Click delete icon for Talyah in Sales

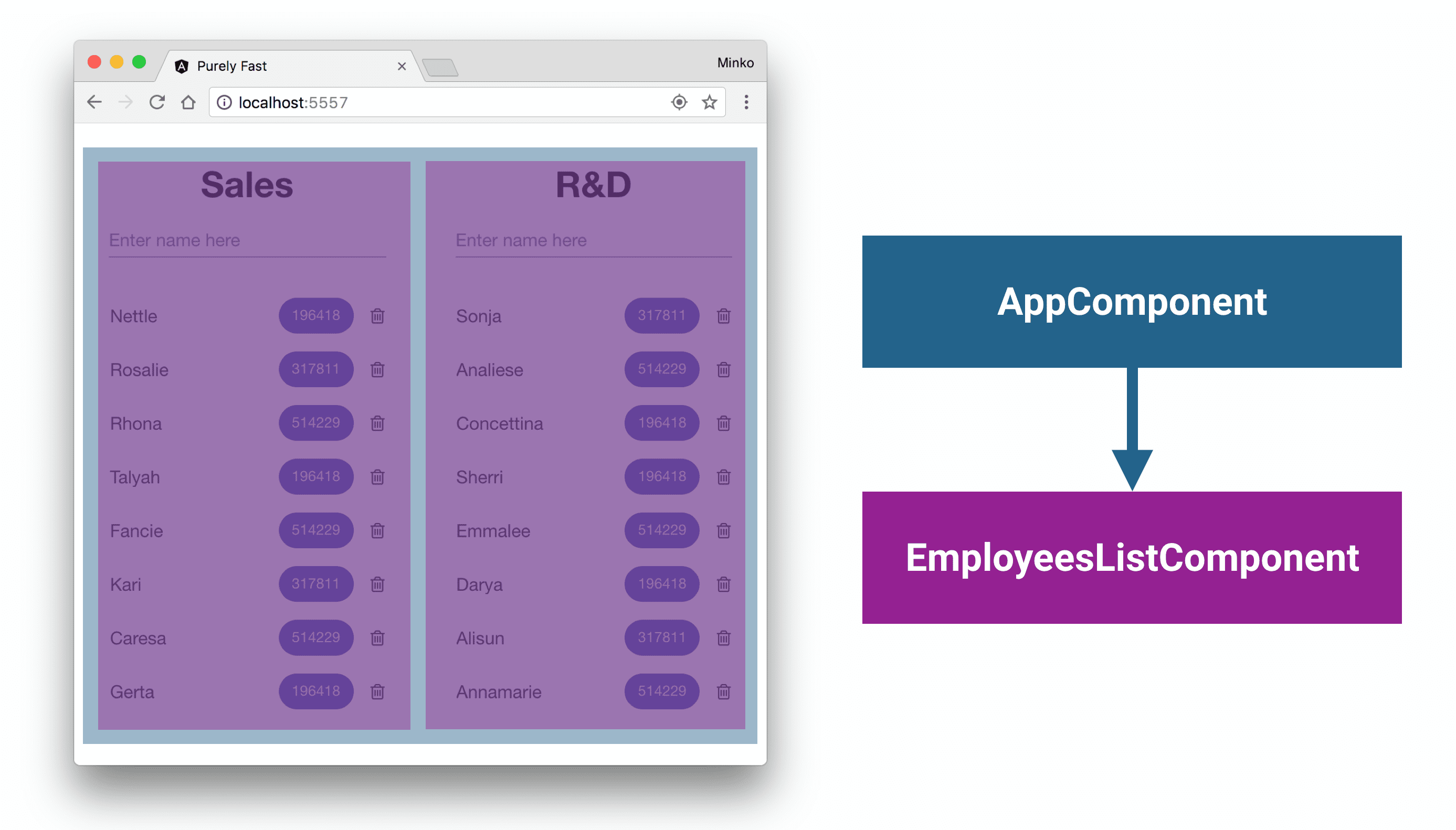click(x=377, y=477)
